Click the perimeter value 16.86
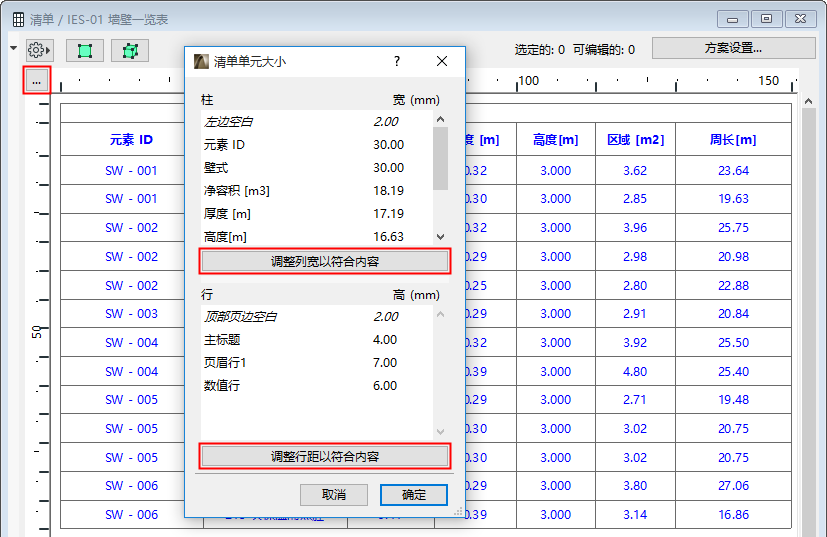The width and height of the screenshot is (827, 537). (733, 514)
